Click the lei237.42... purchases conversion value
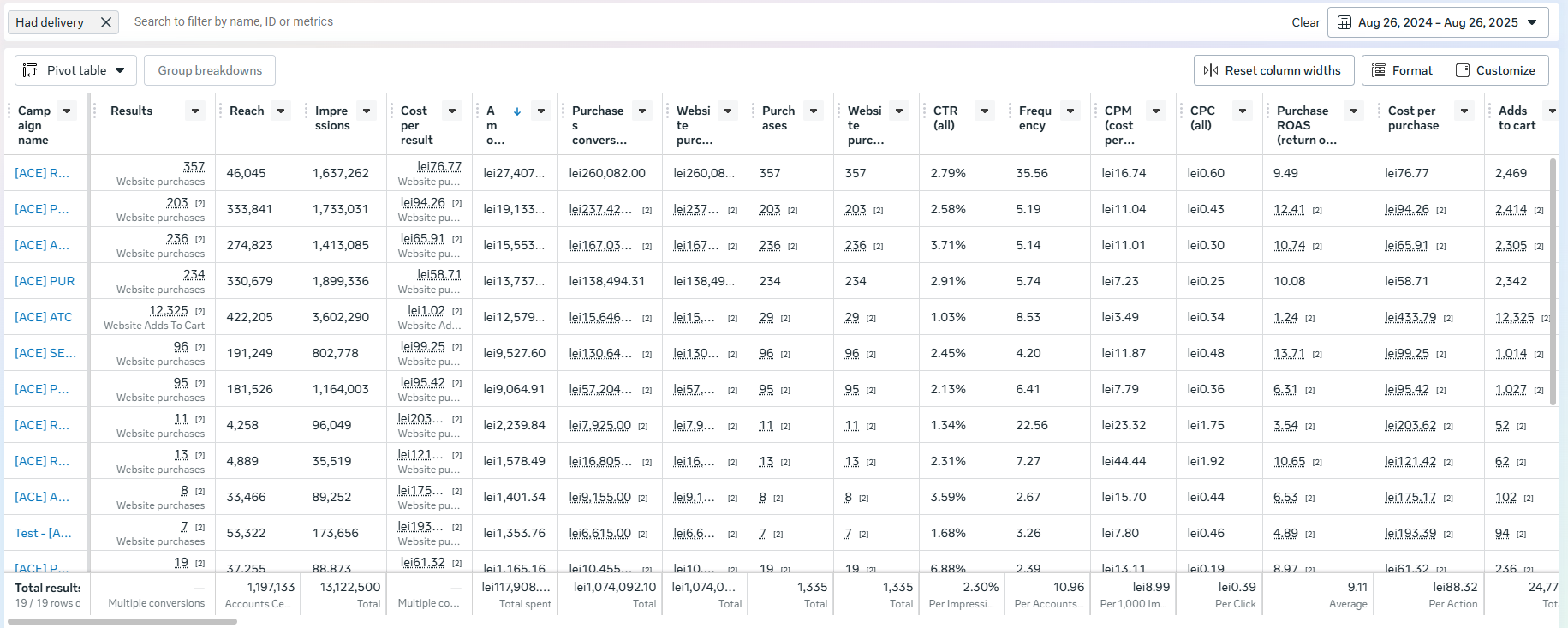 [600, 209]
